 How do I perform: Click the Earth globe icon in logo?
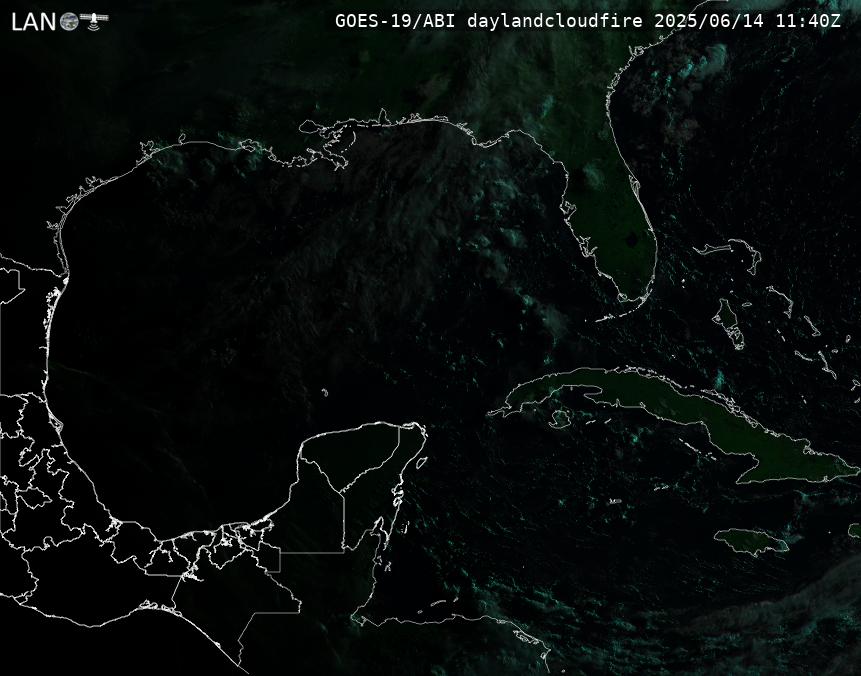click(69, 21)
